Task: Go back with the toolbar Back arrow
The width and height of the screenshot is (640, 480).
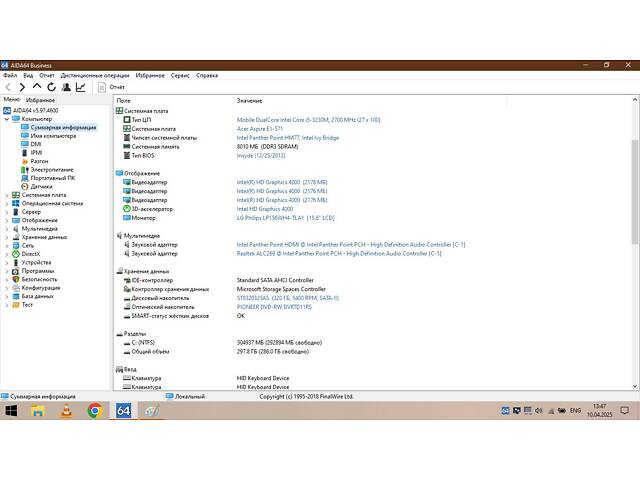Action: pyautogui.click(x=8, y=87)
